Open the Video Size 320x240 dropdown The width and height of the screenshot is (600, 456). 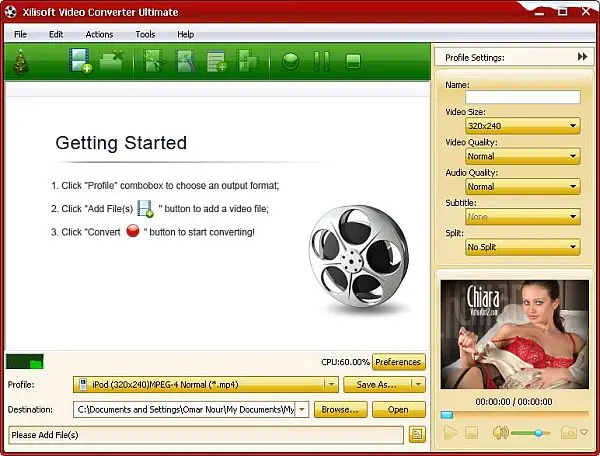(523, 126)
